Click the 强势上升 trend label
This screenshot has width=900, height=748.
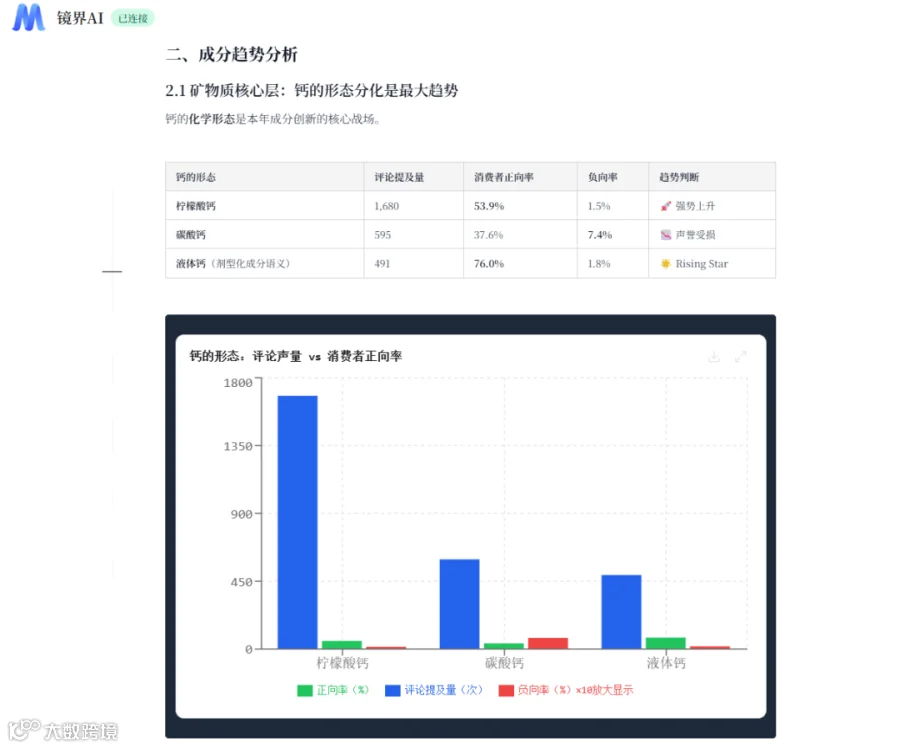[695, 206]
